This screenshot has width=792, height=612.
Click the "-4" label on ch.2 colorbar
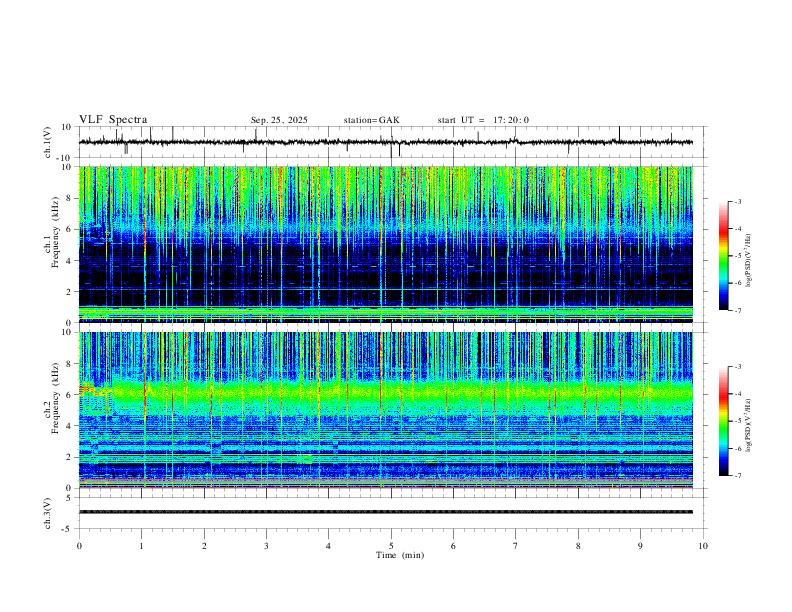pyautogui.click(x=738, y=394)
